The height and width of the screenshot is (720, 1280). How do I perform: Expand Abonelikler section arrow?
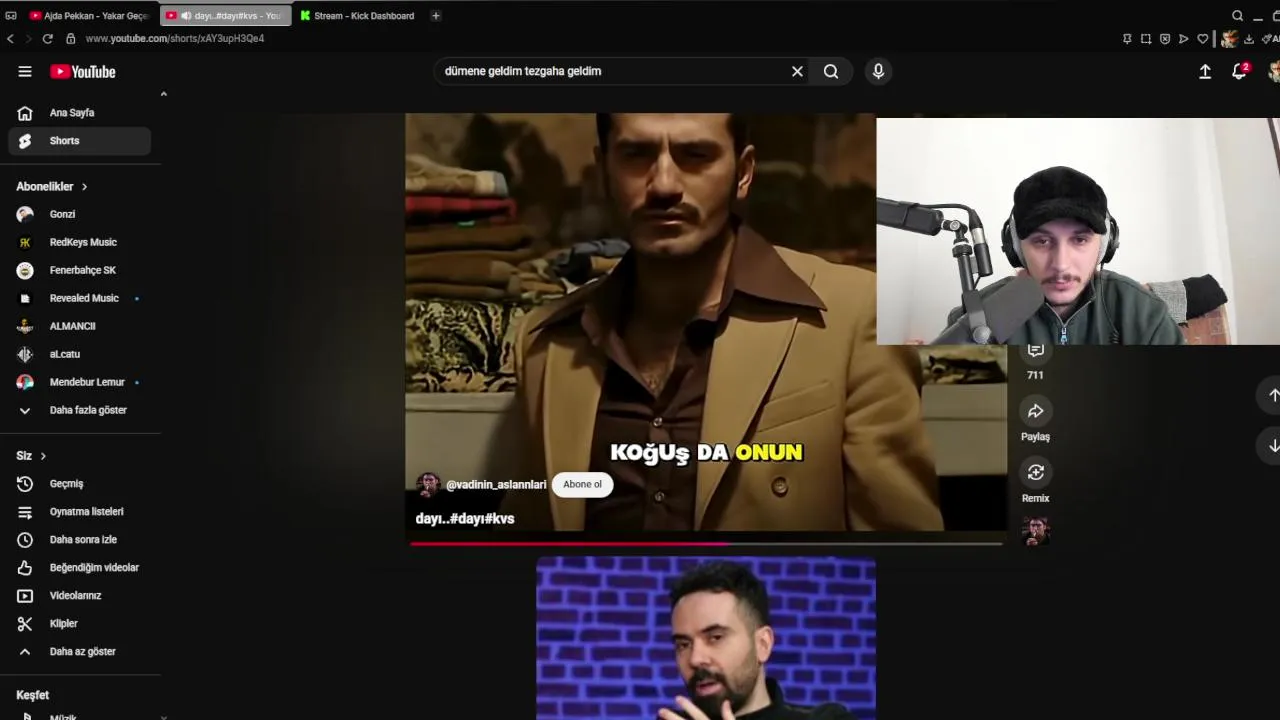[x=84, y=187]
